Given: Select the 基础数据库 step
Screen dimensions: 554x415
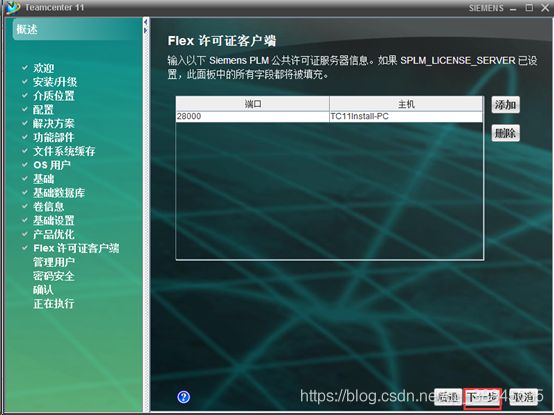Looking at the screenshot, I should coord(59,193).
